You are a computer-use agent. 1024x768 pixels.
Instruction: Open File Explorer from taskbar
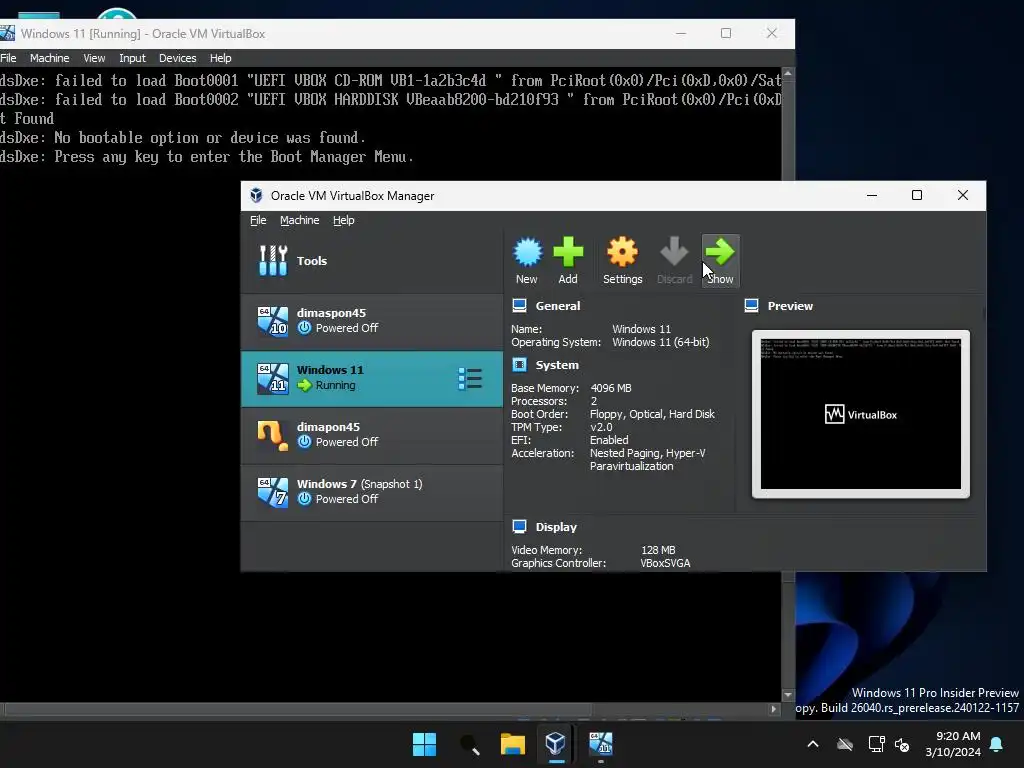pos(513,744)
